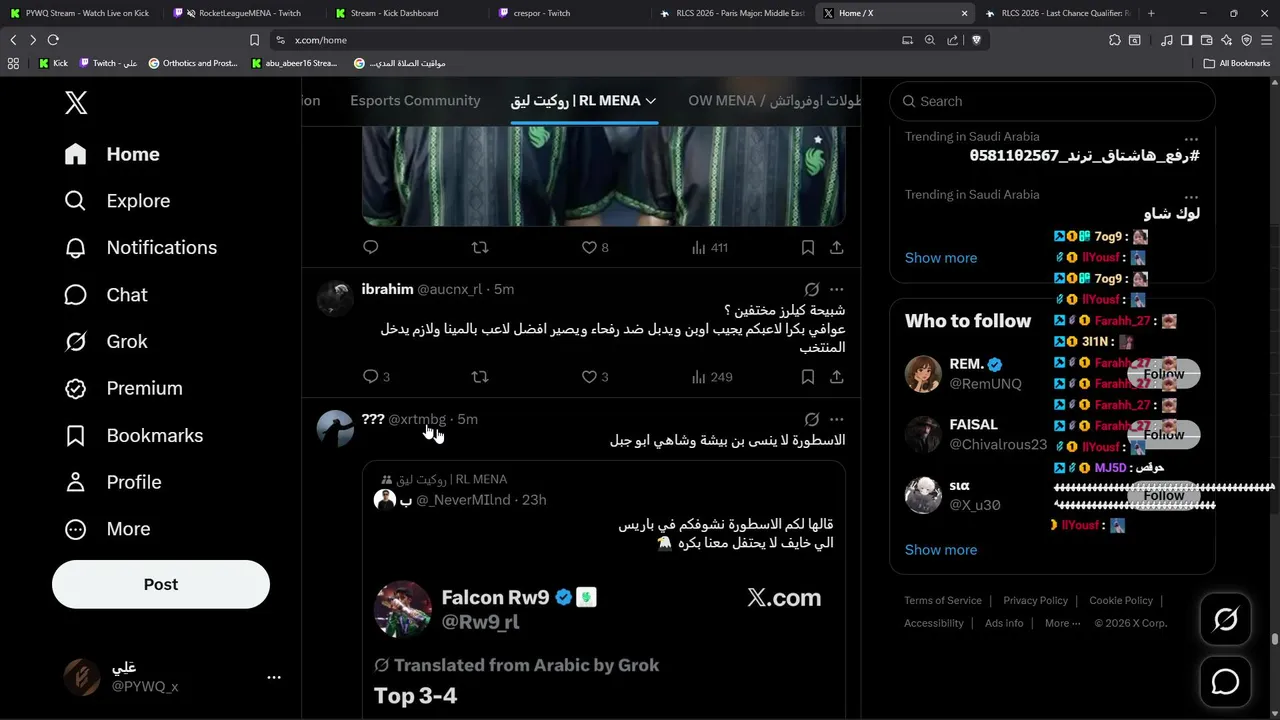Switch to the Esports Community tab

click(x=415, y=101)
